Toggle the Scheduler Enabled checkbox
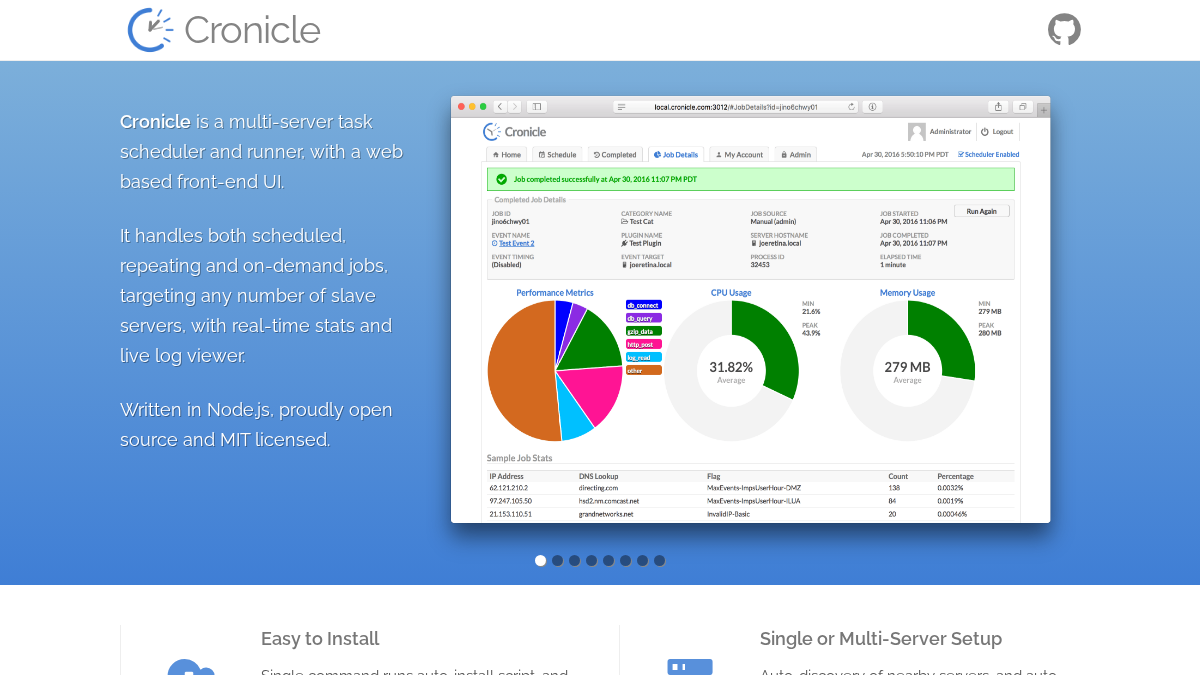 [989, 155]
